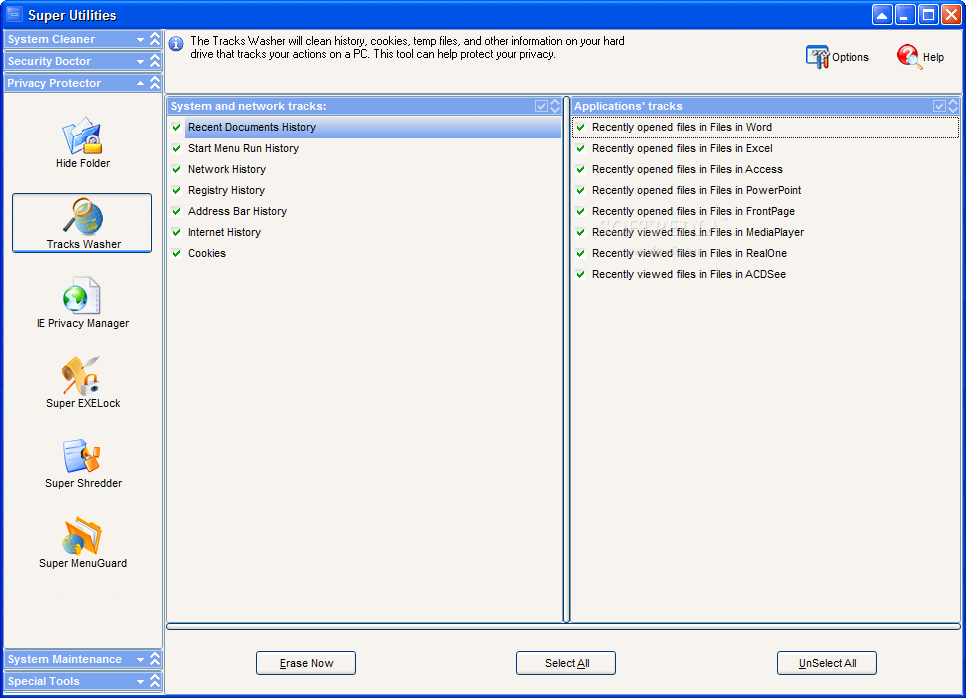Expand System Maintenance with its double chevron
This screenshot has height=698, width=966.
pyautogui.click(x=155, y=659)
